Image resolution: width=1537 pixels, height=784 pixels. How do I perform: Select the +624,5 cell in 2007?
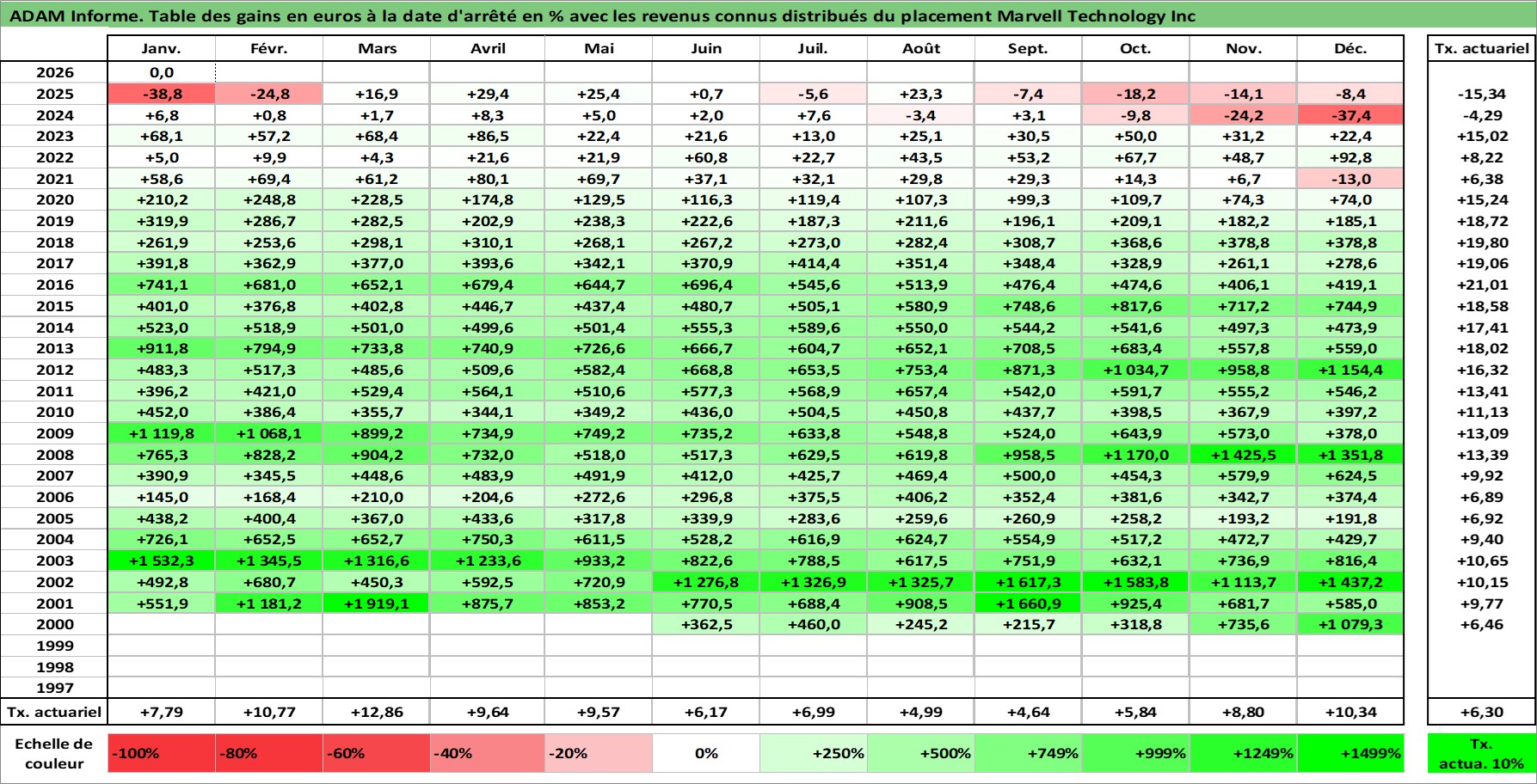click(x=1350, y=475)
